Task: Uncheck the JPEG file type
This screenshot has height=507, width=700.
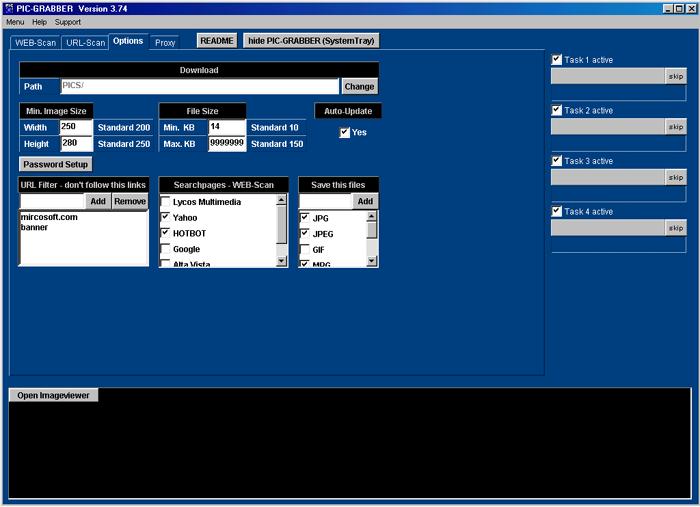Action: click(x=304, y=233)
